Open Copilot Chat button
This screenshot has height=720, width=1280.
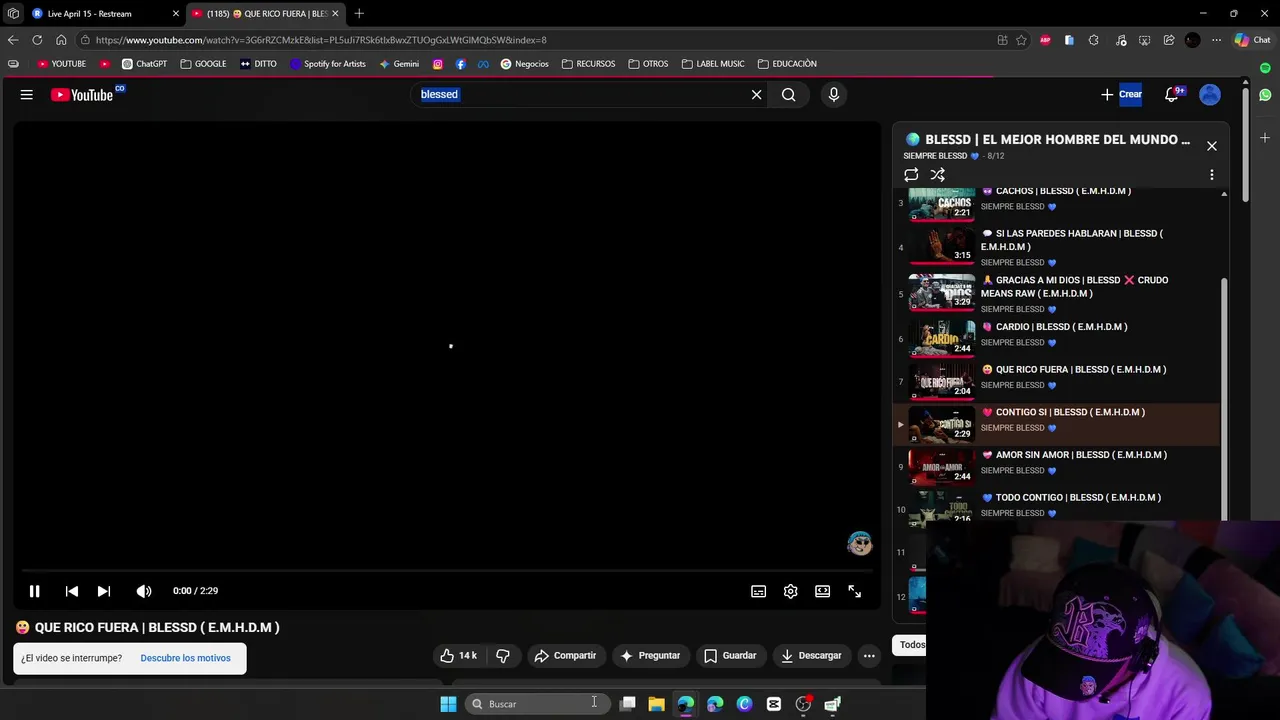click(x=1252, y=40)
